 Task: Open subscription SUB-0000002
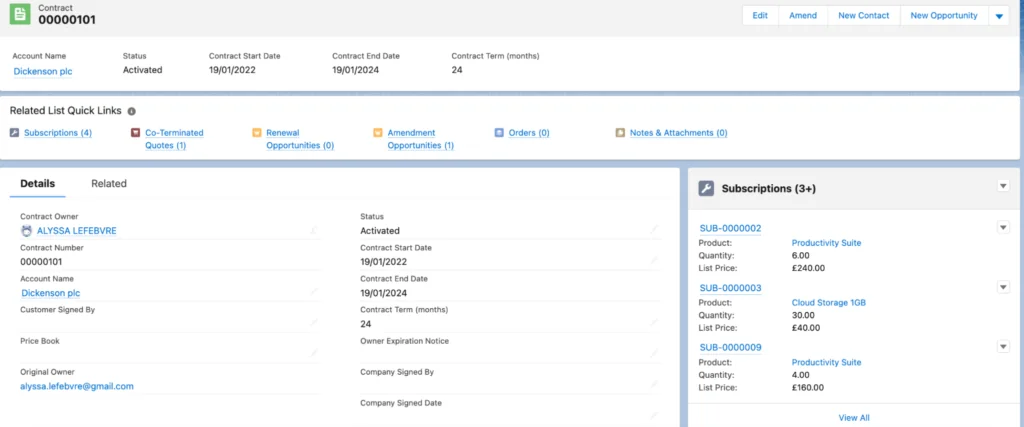pyautogui.click(x=730, y=228)
